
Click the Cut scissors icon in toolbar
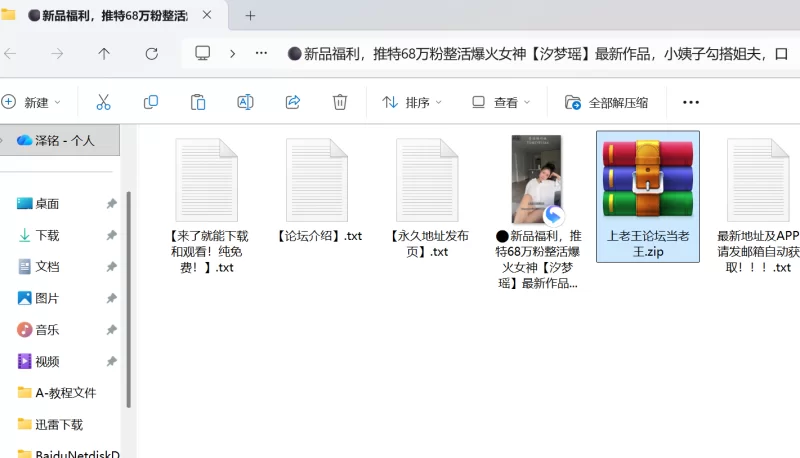[103, 102]
